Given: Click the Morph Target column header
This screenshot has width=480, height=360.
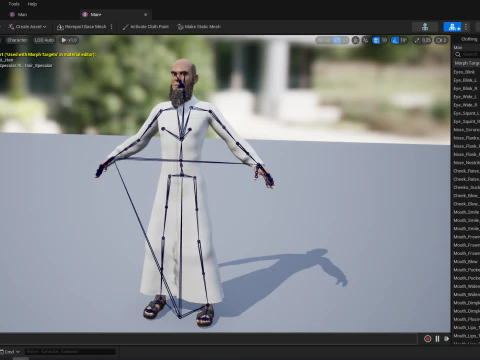Looking at the screenshot, I should tap(467, 63).
